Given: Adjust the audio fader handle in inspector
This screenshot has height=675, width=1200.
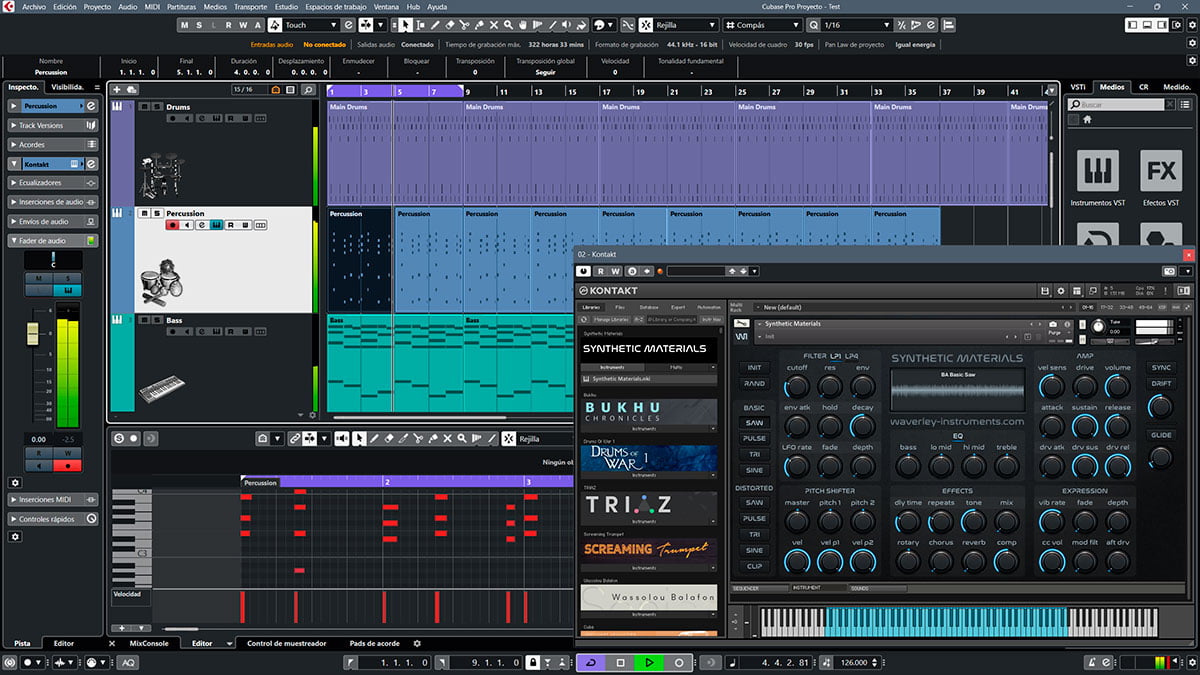Looking at the screenshot, I should (32, 333).
